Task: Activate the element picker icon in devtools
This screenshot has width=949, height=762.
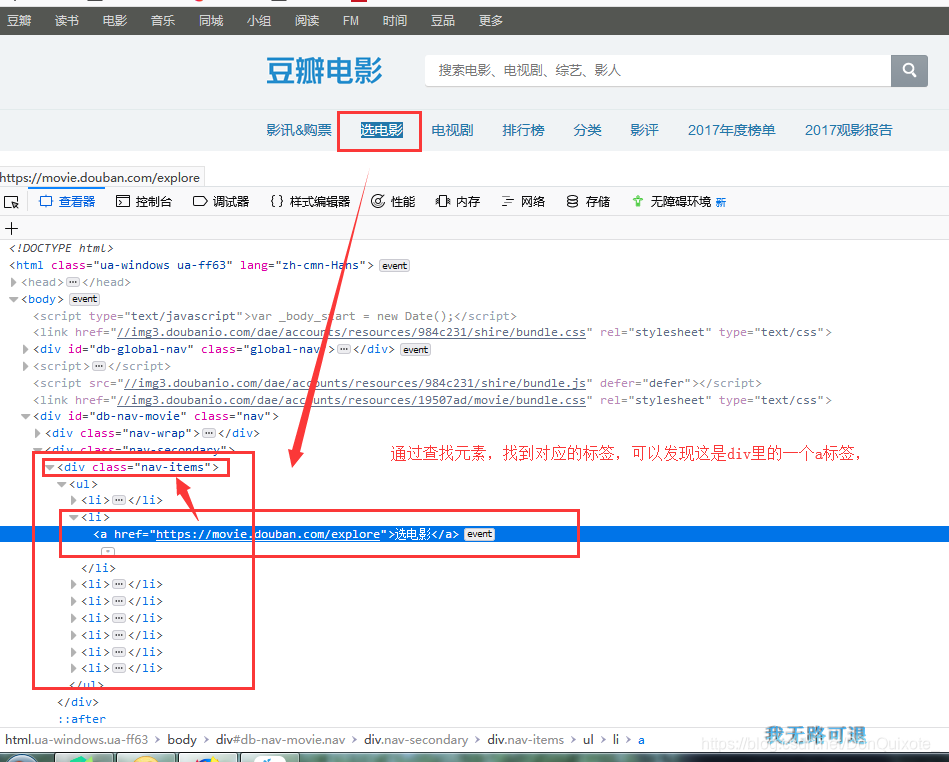Action: (x=11, y=202)
